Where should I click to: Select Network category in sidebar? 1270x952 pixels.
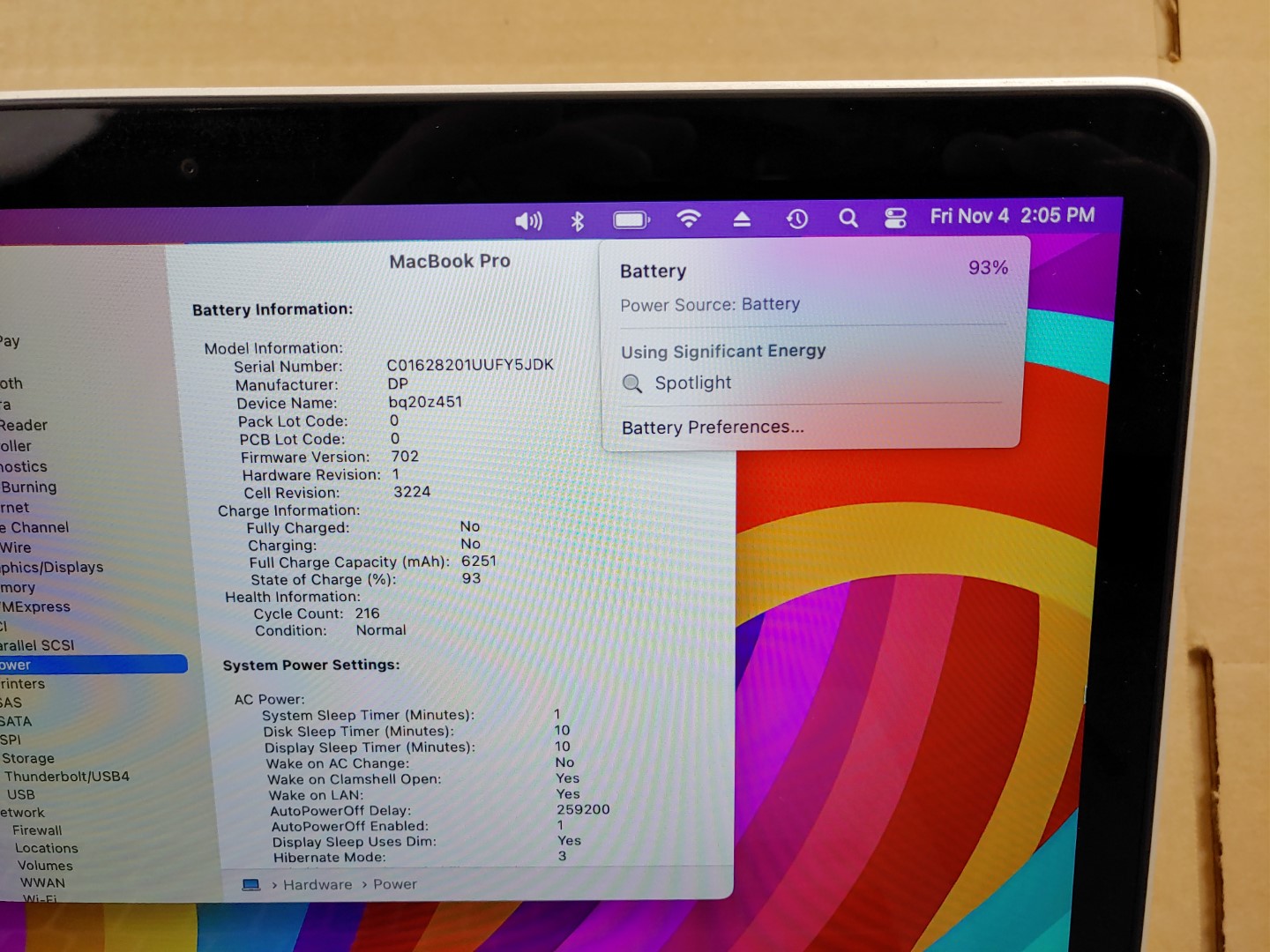[22, 813]
